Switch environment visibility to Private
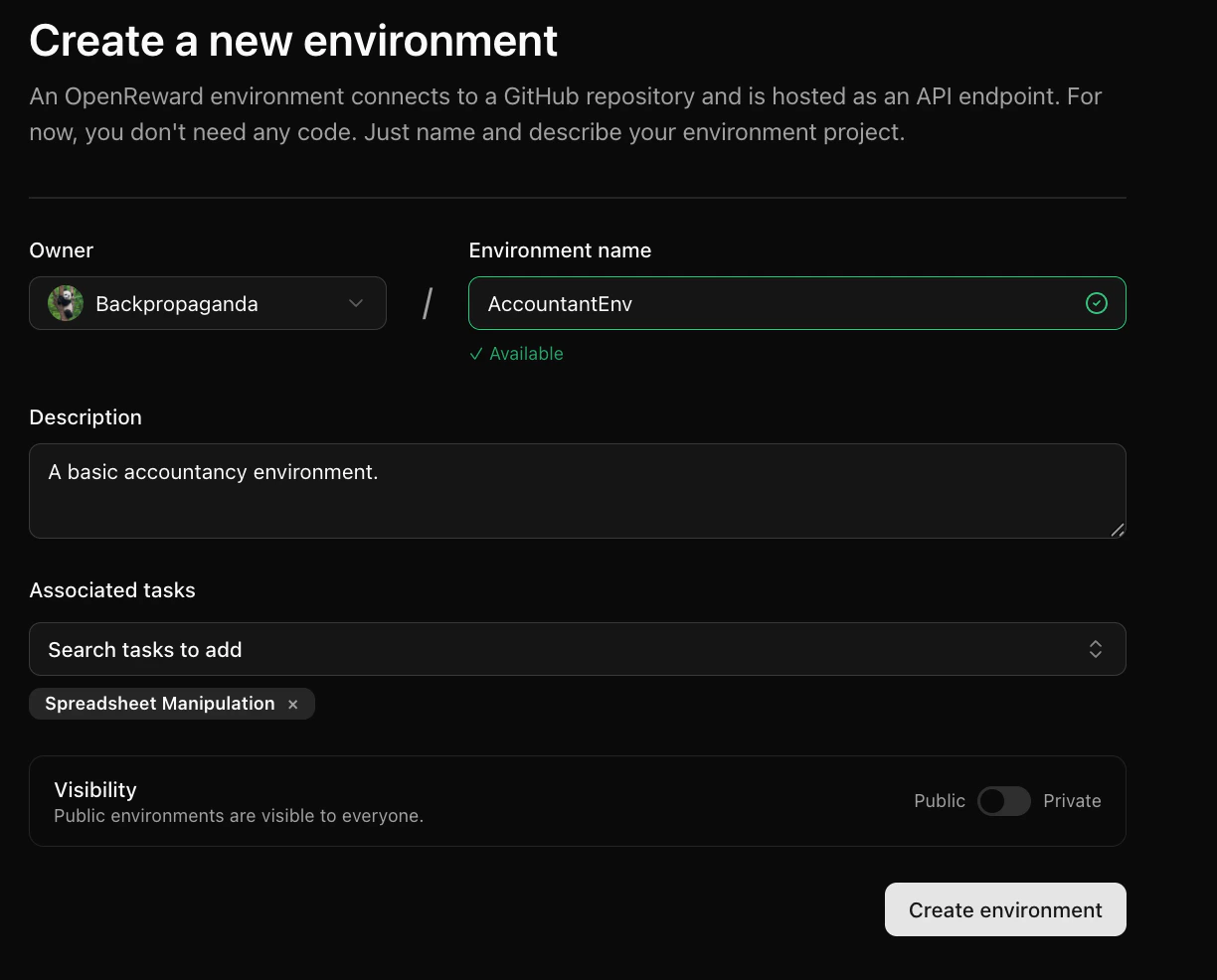The height and width of the screenshot is (980, 1217). 1004,801
